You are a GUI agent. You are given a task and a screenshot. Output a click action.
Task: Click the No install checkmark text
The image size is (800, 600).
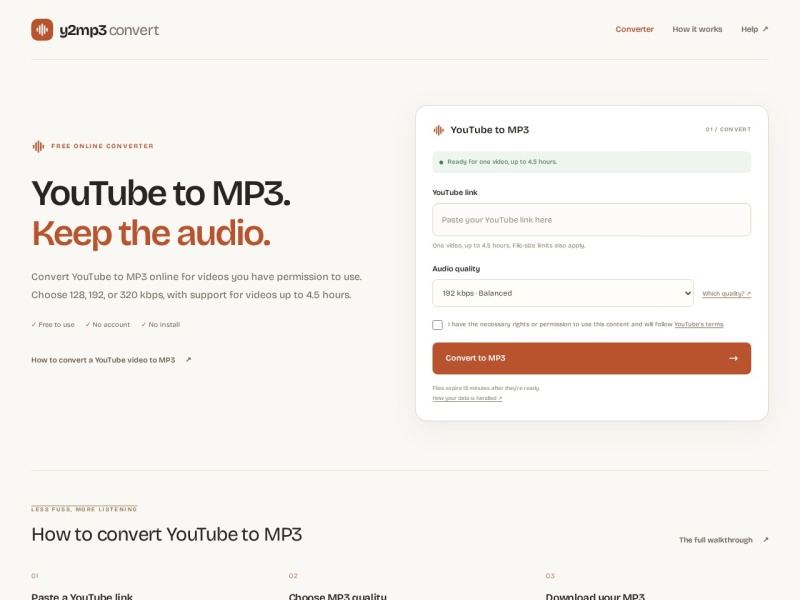[x=161, y=324]
